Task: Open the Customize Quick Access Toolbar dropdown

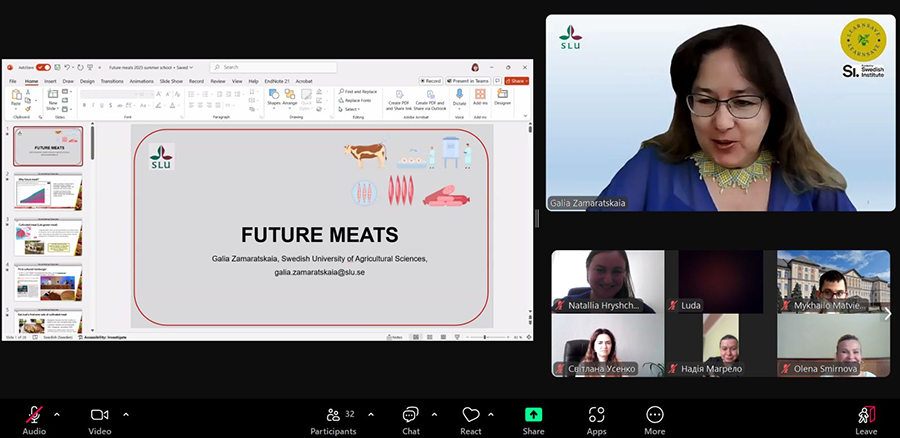Action: (x=99, y=68)
